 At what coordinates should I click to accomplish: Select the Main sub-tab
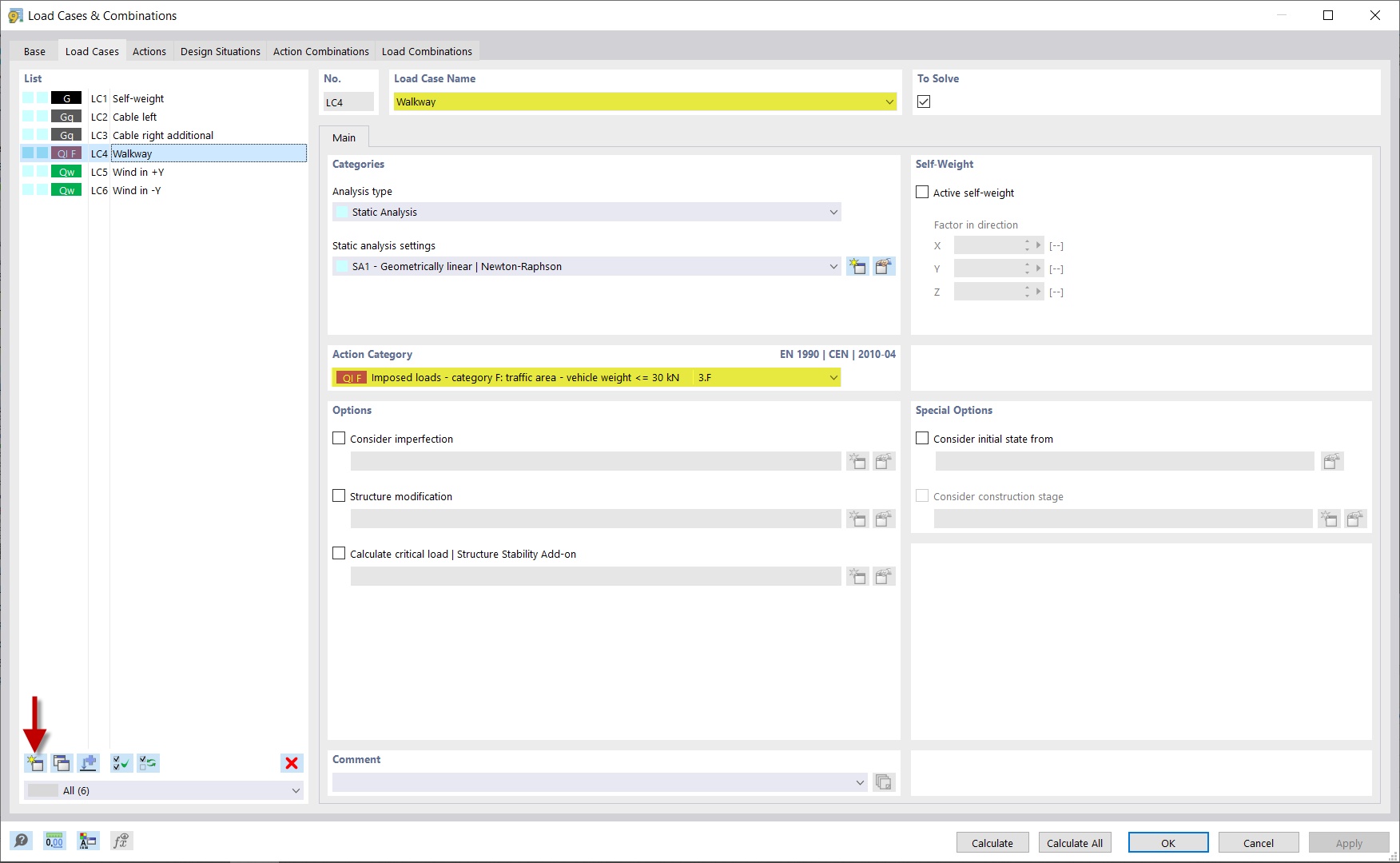[x=344, y=137]
